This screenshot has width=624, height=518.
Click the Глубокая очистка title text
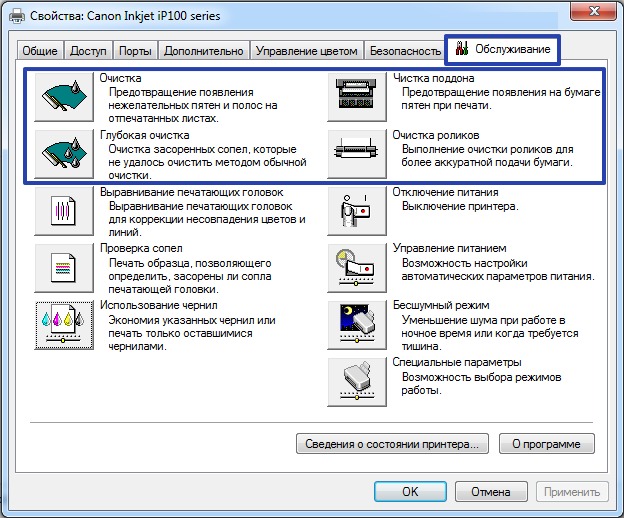coord(145,135)
